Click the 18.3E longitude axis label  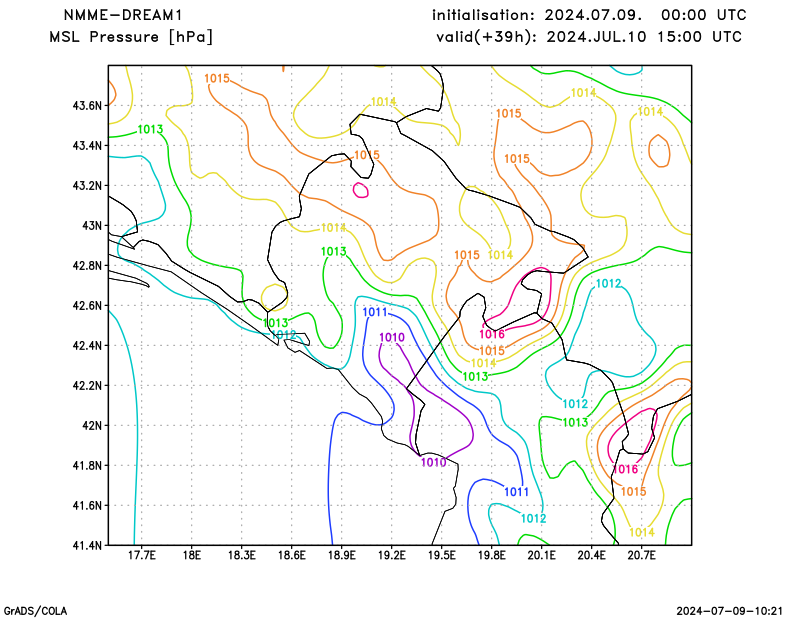click(241, 555)
